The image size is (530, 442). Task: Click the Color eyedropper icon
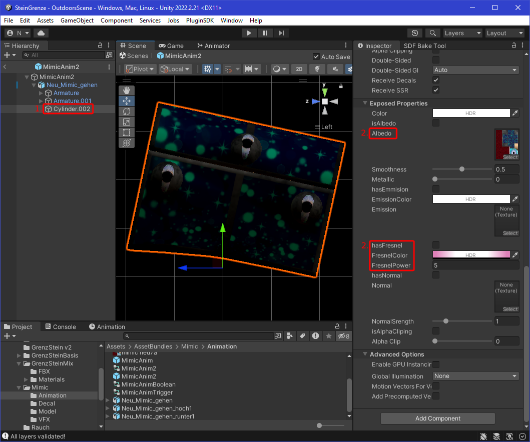click(515, 113)
